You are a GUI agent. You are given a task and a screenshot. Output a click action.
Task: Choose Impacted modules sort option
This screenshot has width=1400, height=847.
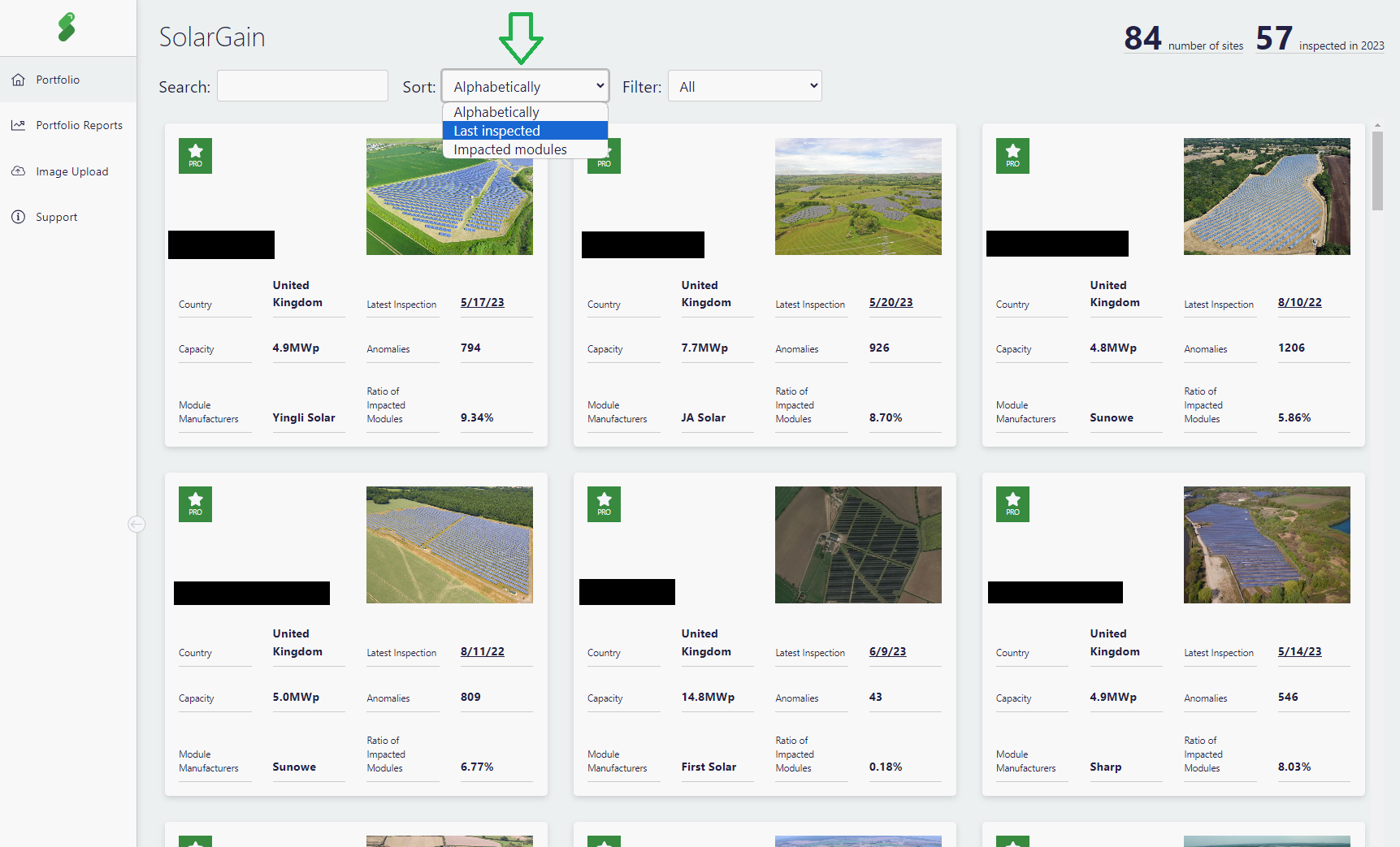coord(525,149)
